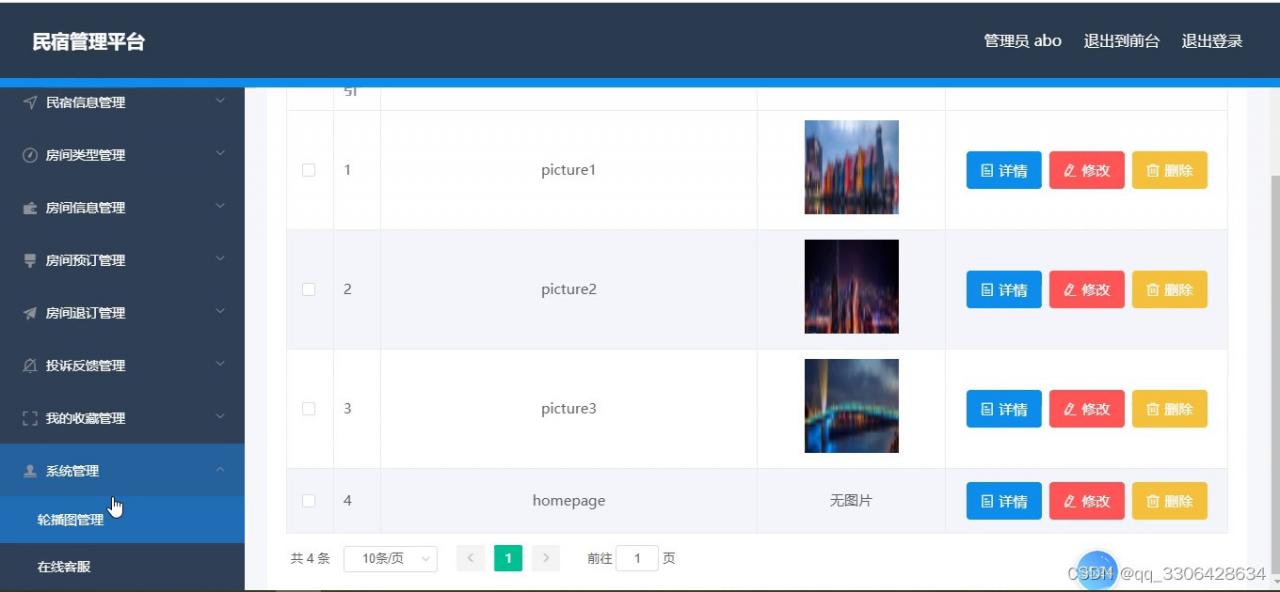The image size is (1280, 592).
Task: Expand the 房间预订管理 chevron
Action: tap(221, 258)
